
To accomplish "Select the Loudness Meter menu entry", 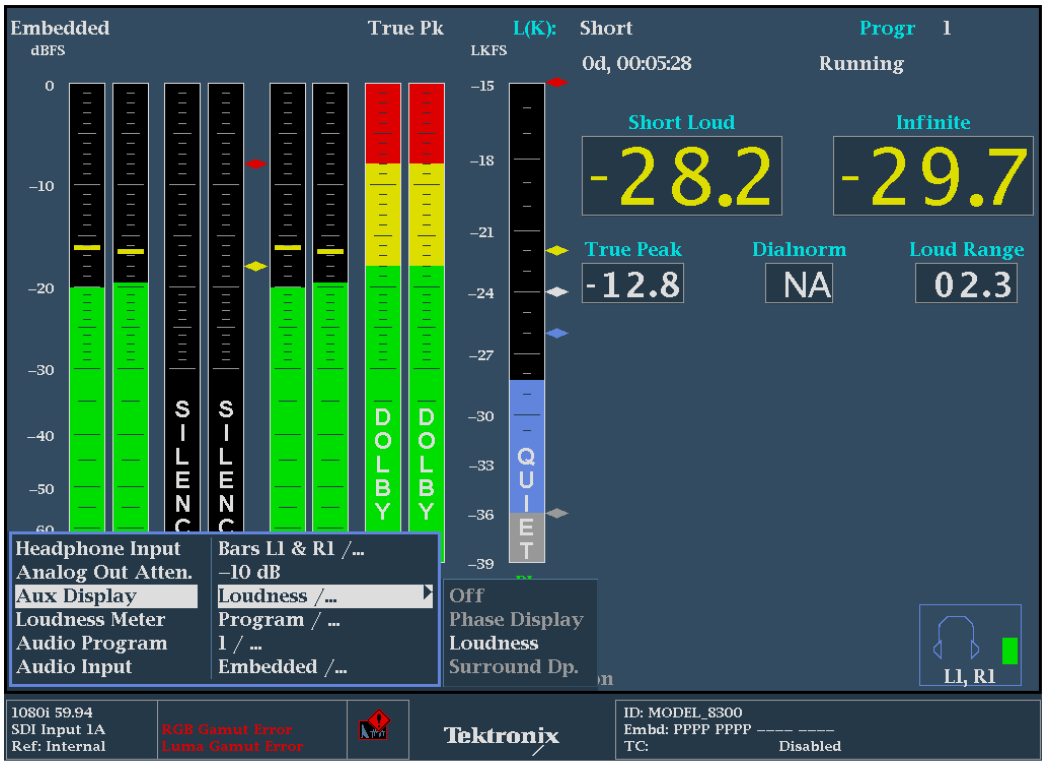I will click(90, 620).
